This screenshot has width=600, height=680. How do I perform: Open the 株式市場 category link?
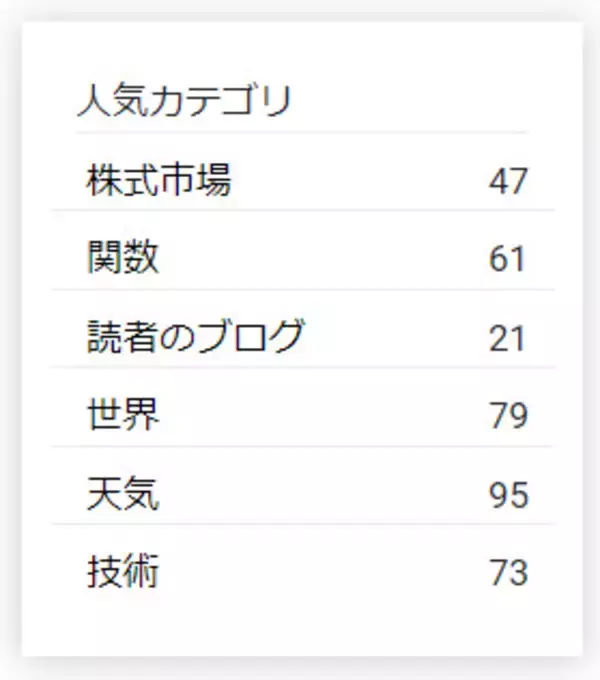click(x=159, y=181)
